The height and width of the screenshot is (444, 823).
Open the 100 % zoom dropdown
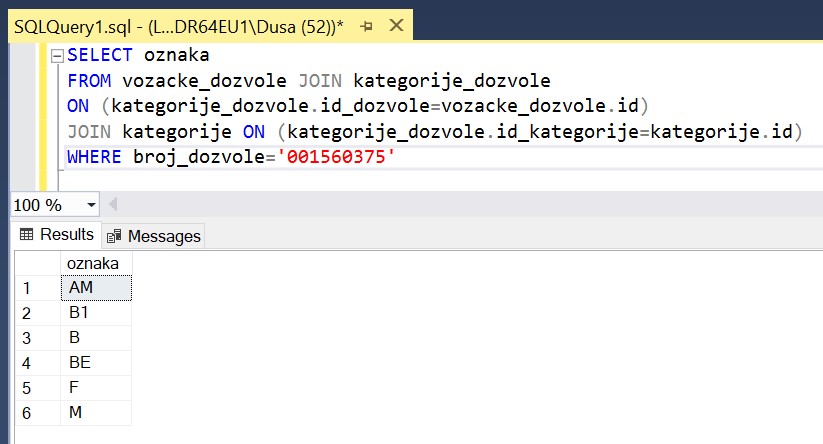click(x=92, y=205)
